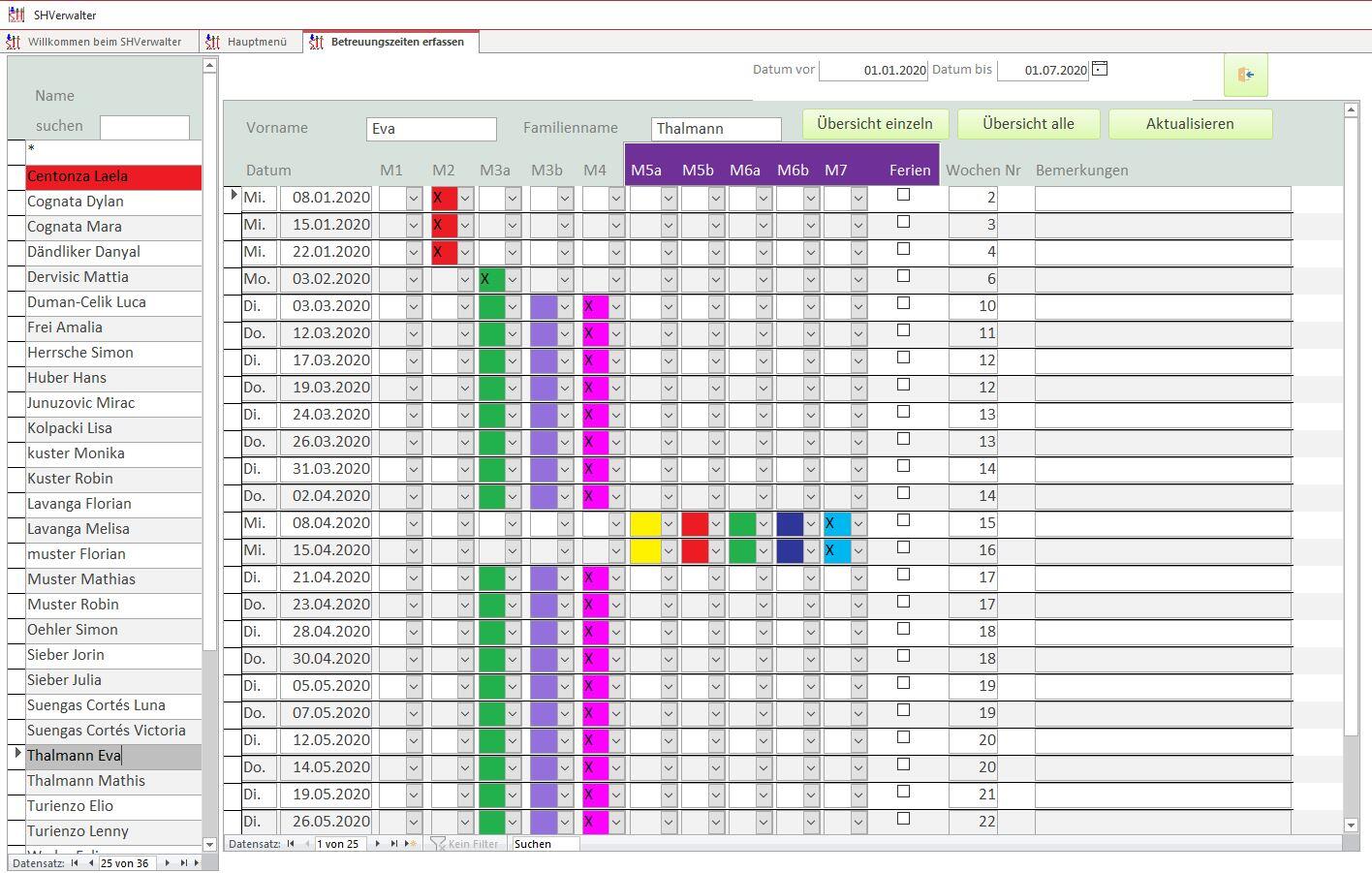Click the Kein Filter funnel icon
1372x873 pixels.
point(439,844)
